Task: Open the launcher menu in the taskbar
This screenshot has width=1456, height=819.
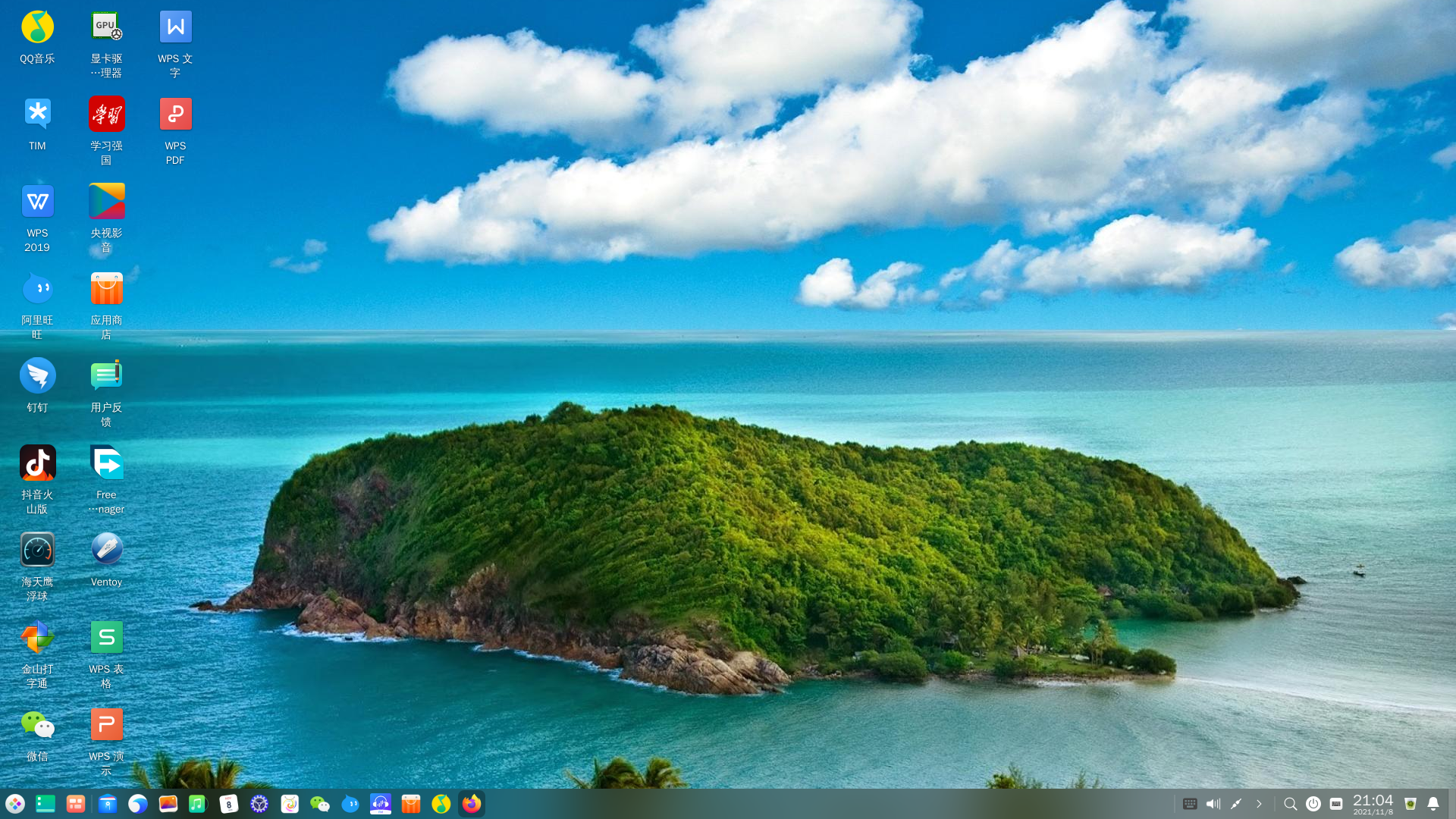Action: pos(15,804)
